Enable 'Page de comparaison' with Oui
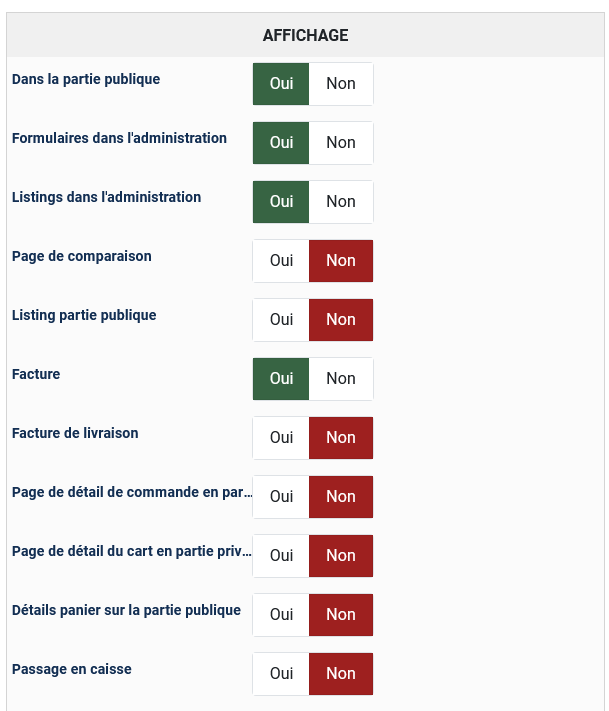The width and height of the screenshot is (609, 711). (281, 261)
